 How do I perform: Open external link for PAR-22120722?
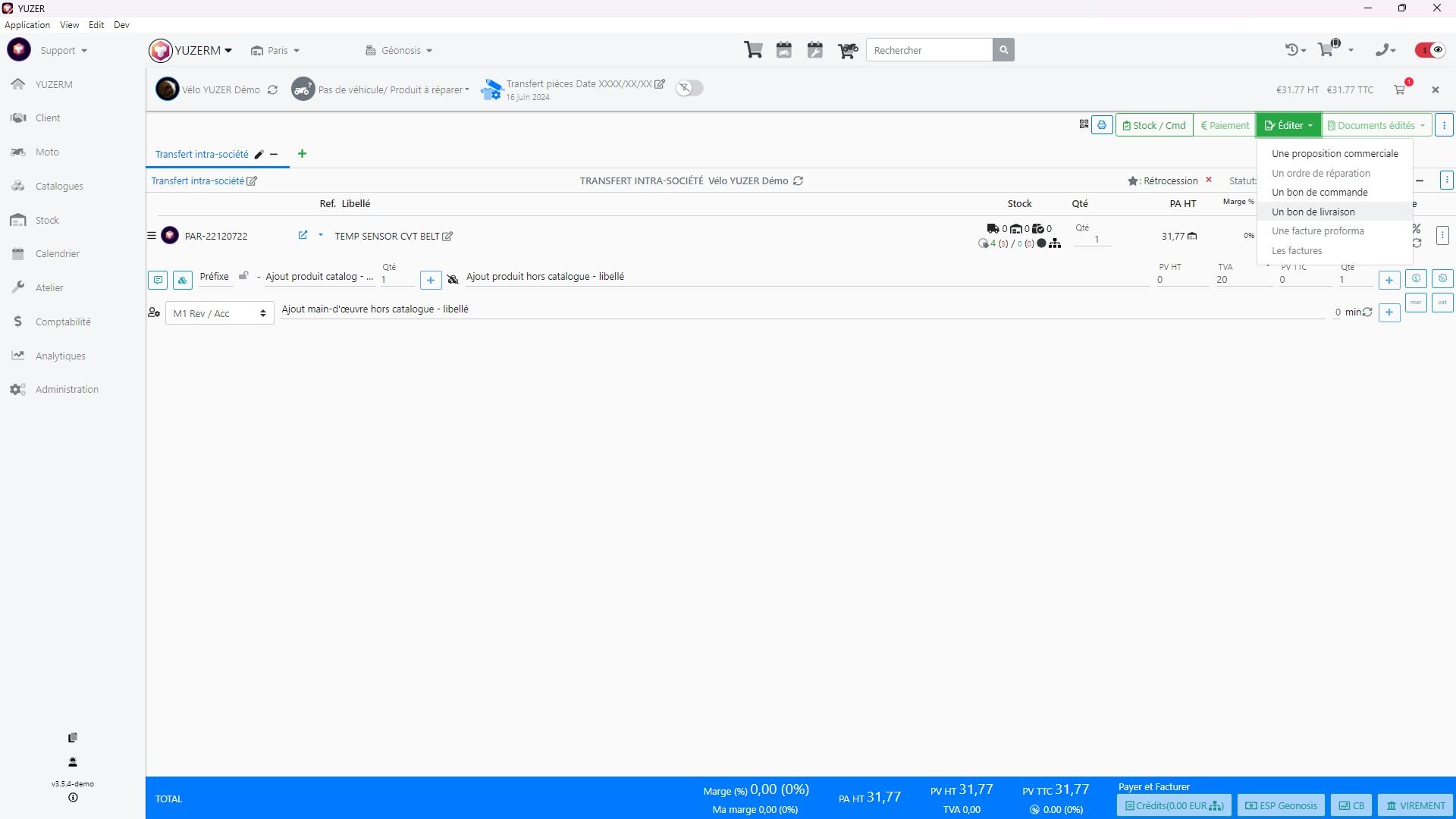click(x=303, y=235)
